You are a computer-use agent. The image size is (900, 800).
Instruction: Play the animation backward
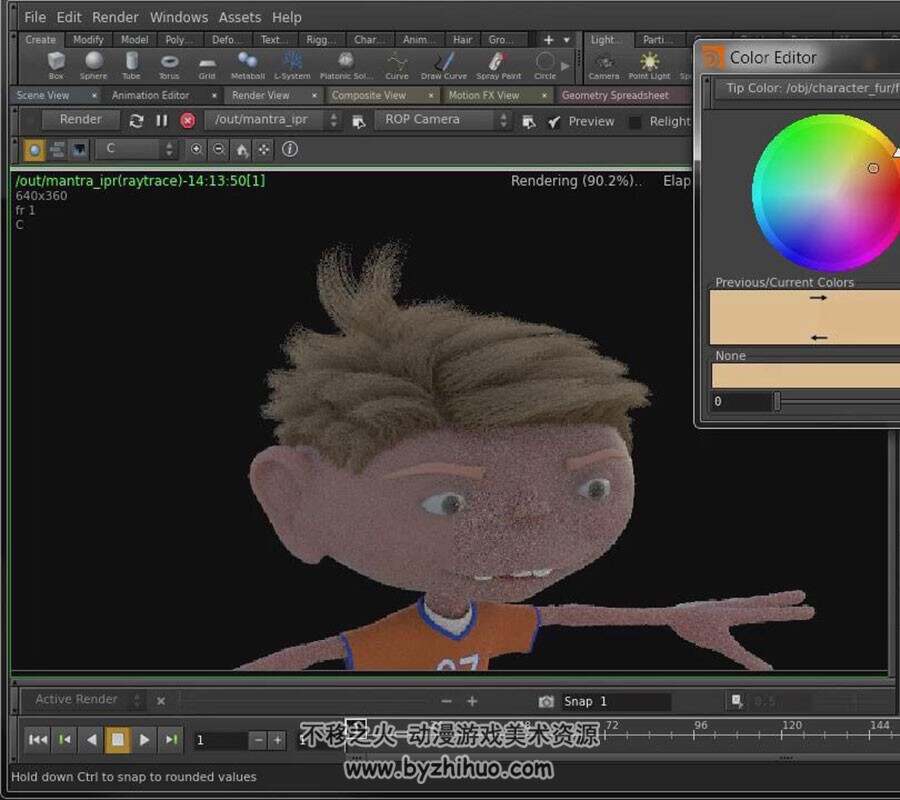(91, 740)
